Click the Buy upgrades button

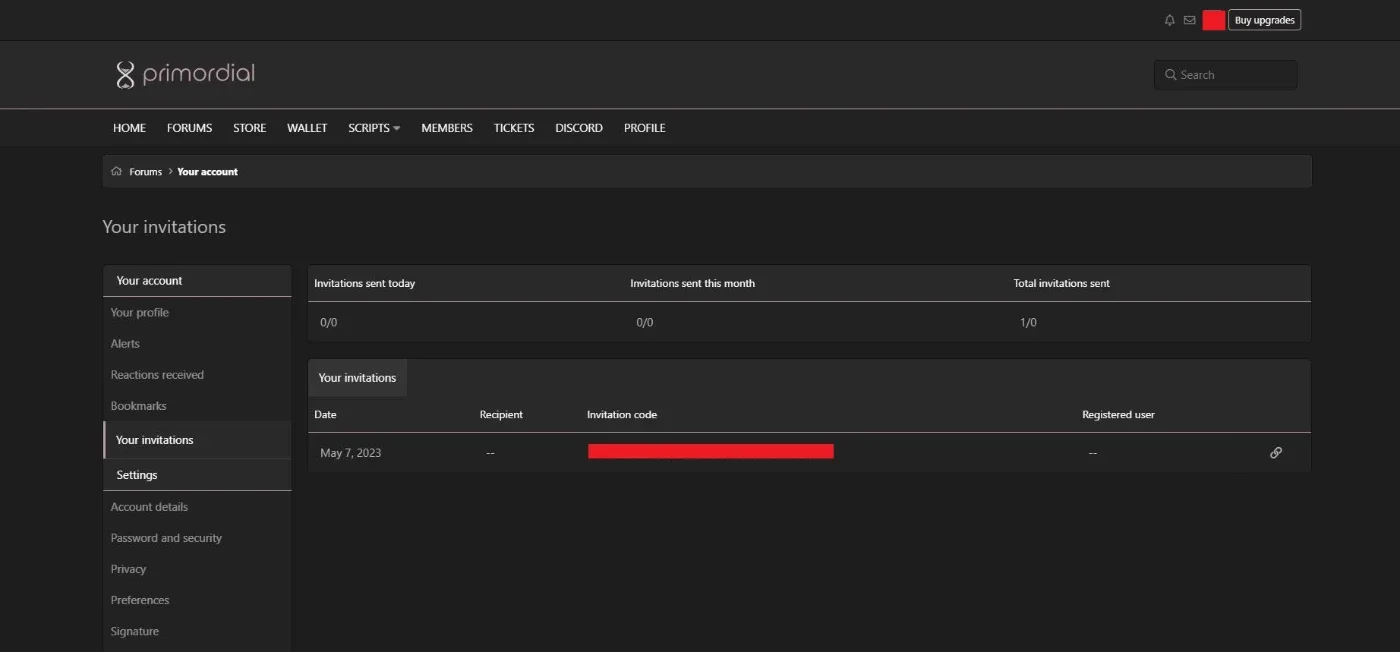point(1264,20)
